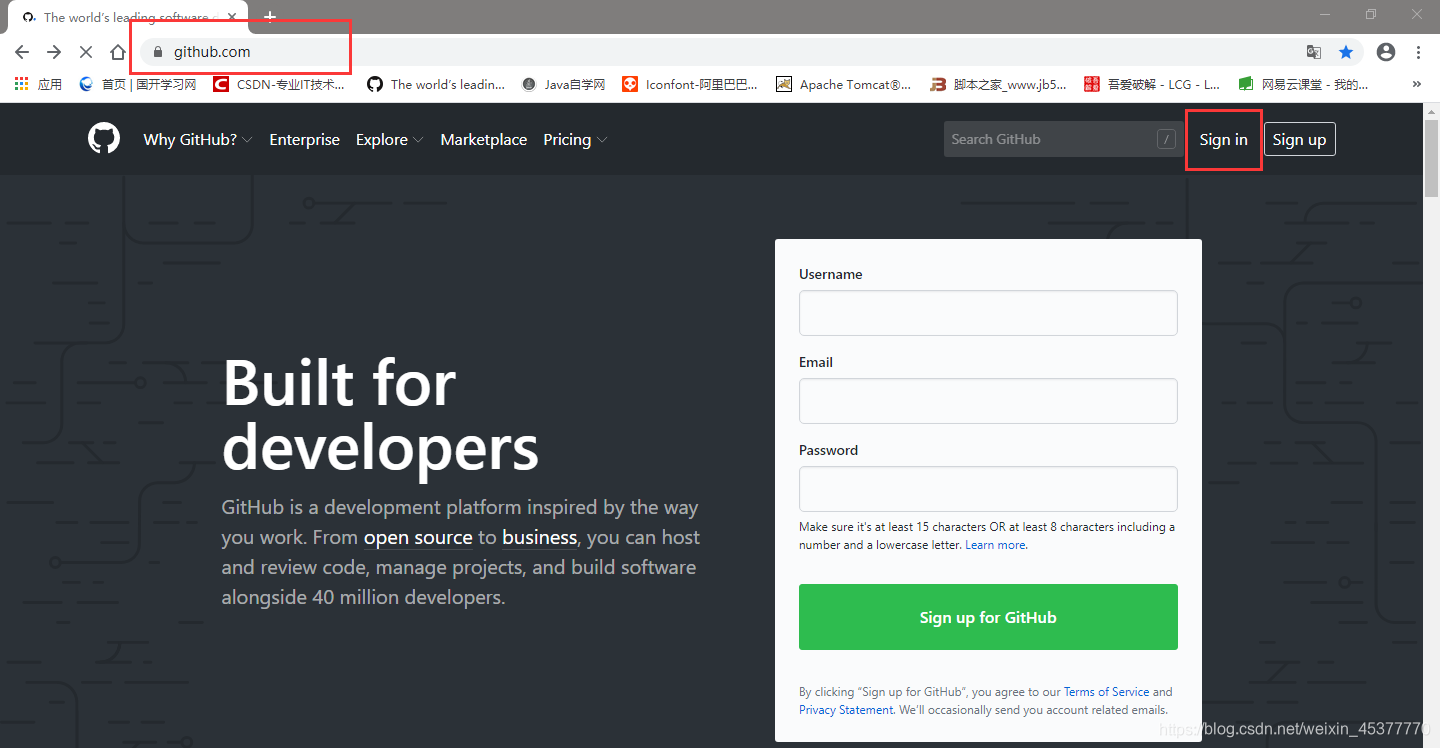Click Sign in
Viewport: 1440px width, 748px height.
coord(1223,140)
